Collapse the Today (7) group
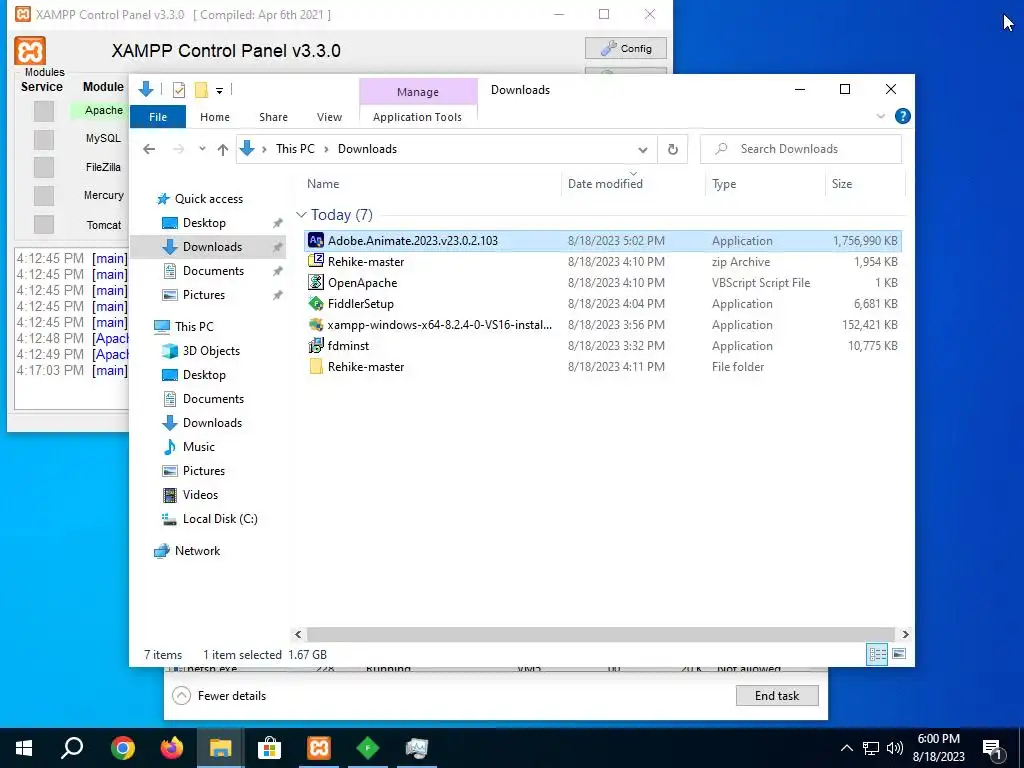 pos(301,215)
